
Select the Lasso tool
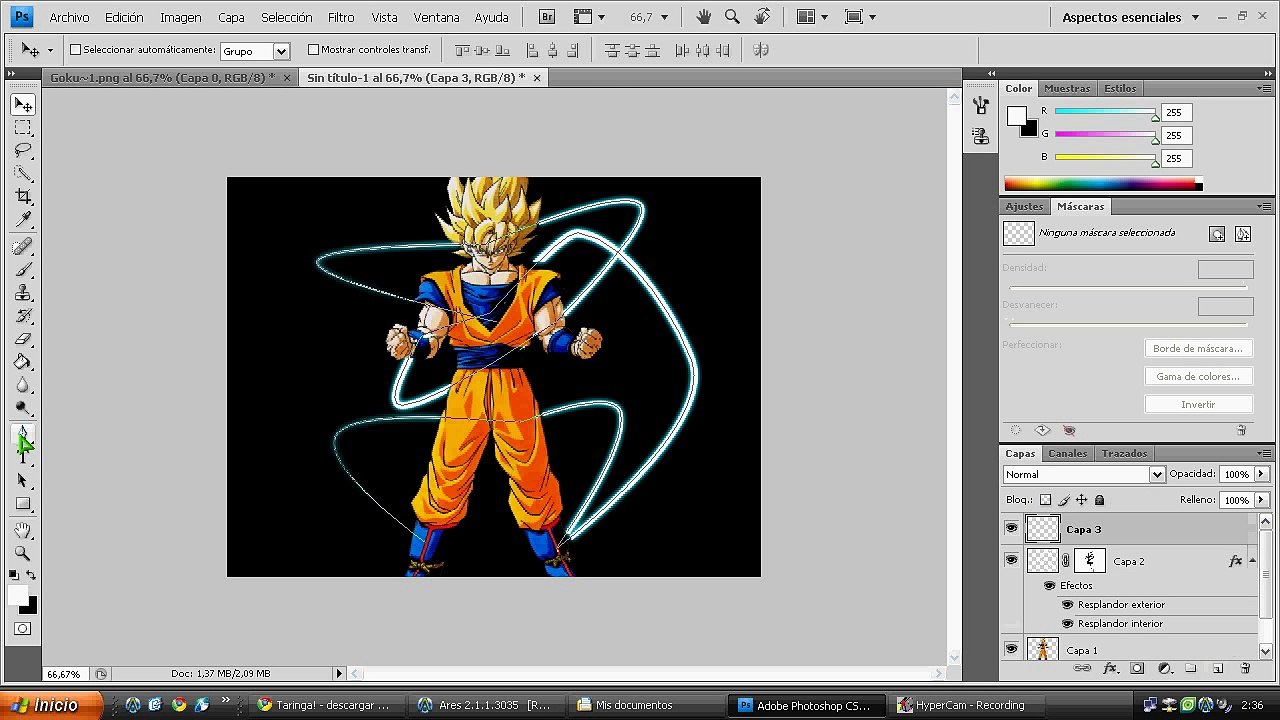coord(23,151)
